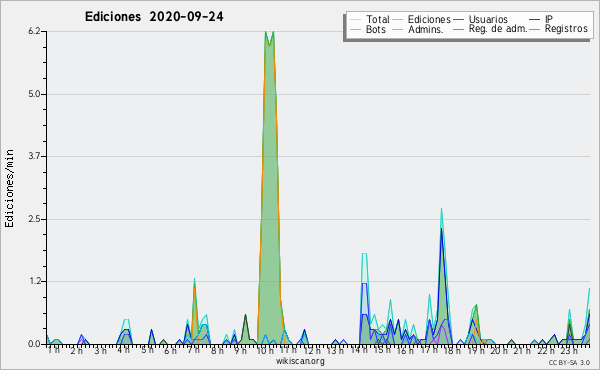
Task: Click the '4 h' x-axis label
Action: click(123, 350)
